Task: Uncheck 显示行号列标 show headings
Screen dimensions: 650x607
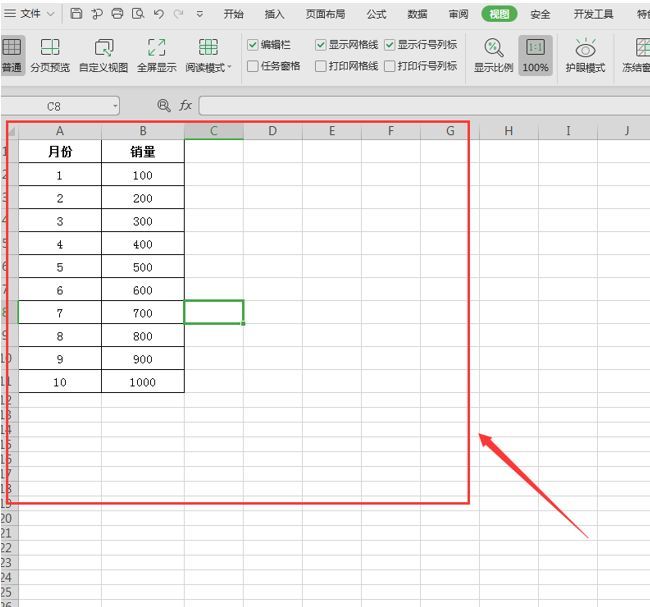Action: (389, 45)
